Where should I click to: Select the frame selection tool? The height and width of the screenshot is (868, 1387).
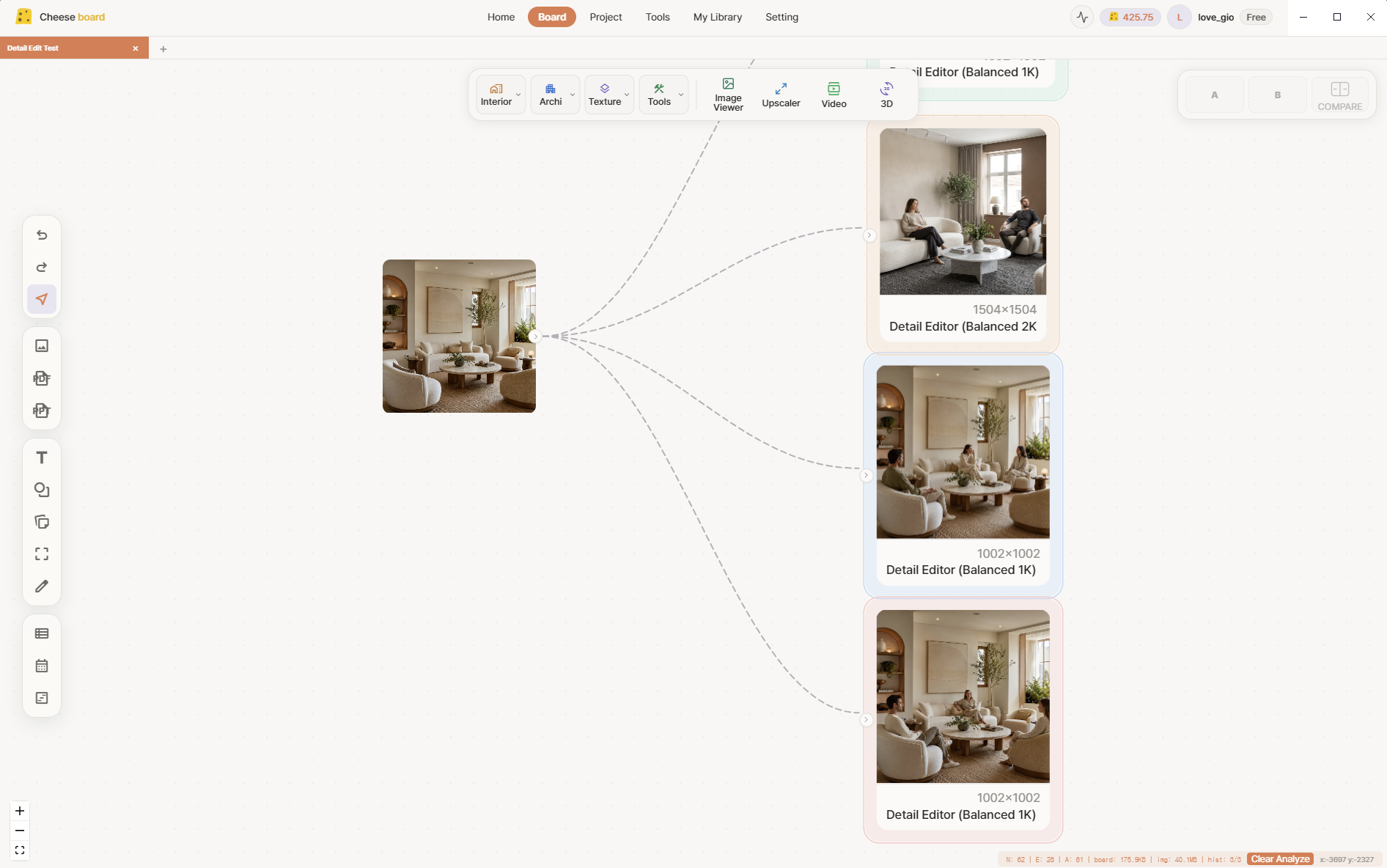(42, 554)
